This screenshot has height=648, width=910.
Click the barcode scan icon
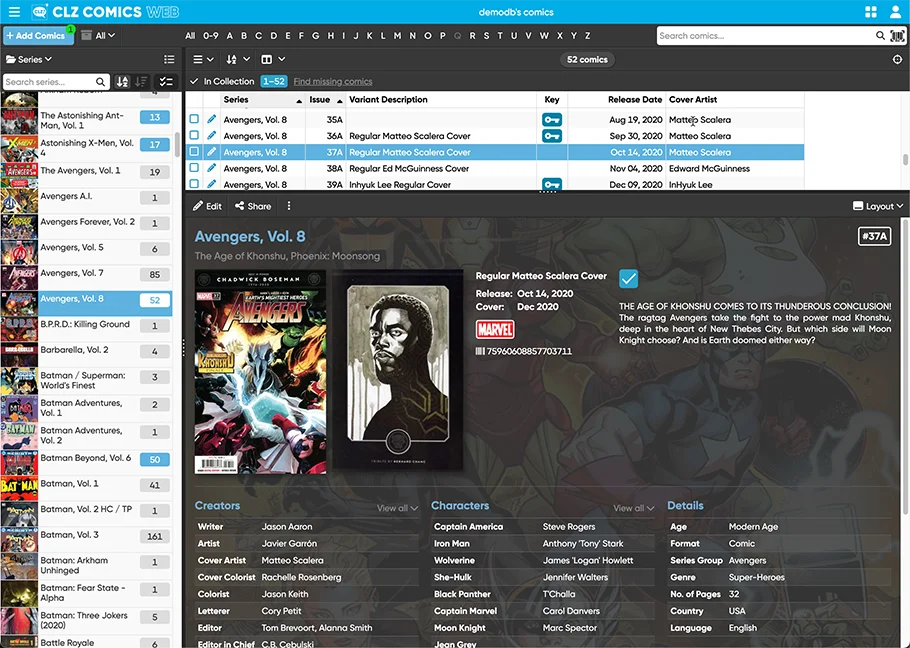[x=897, y=36]
